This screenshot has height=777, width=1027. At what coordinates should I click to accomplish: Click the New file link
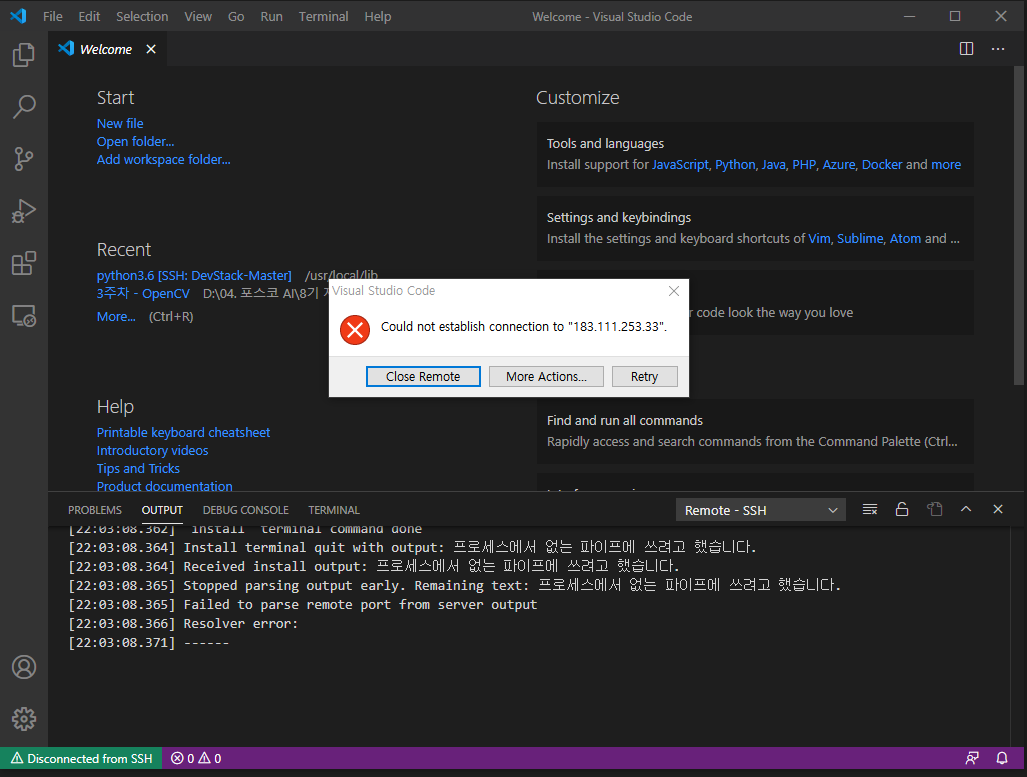tap(120, 123)
